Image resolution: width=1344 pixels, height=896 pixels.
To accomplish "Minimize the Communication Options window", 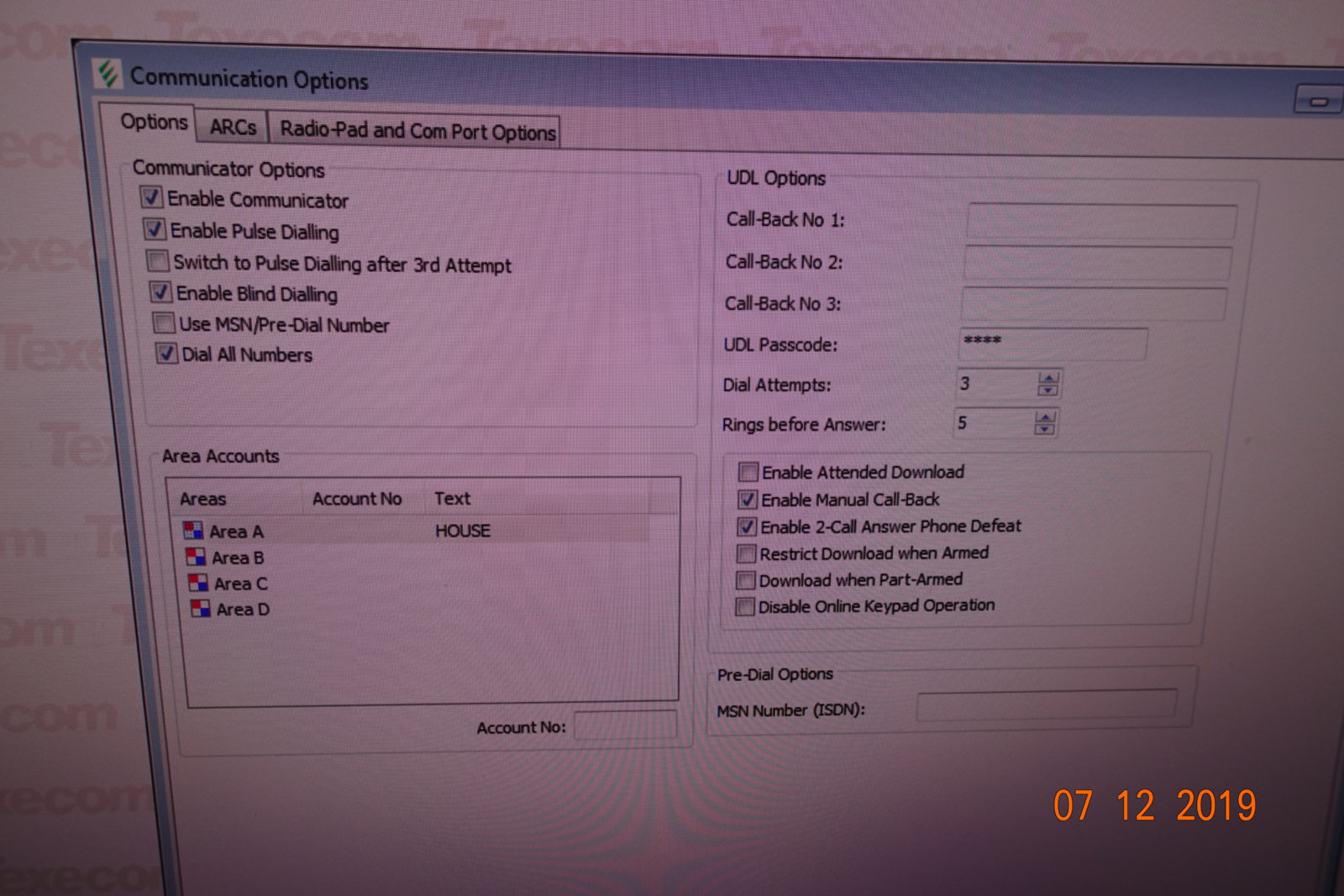I will coord(1317,101).
